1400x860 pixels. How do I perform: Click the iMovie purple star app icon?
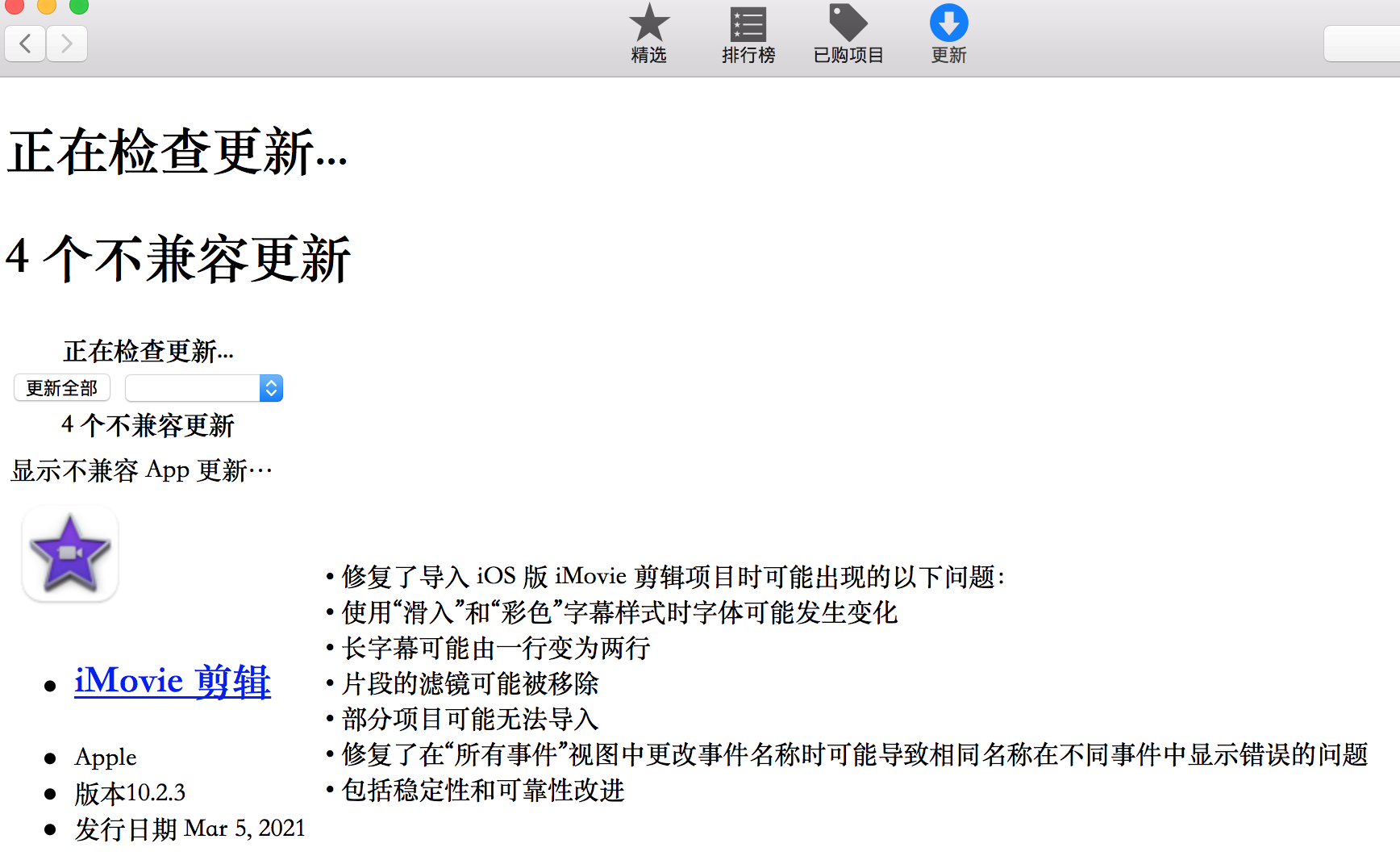click(x=70, y=553)
